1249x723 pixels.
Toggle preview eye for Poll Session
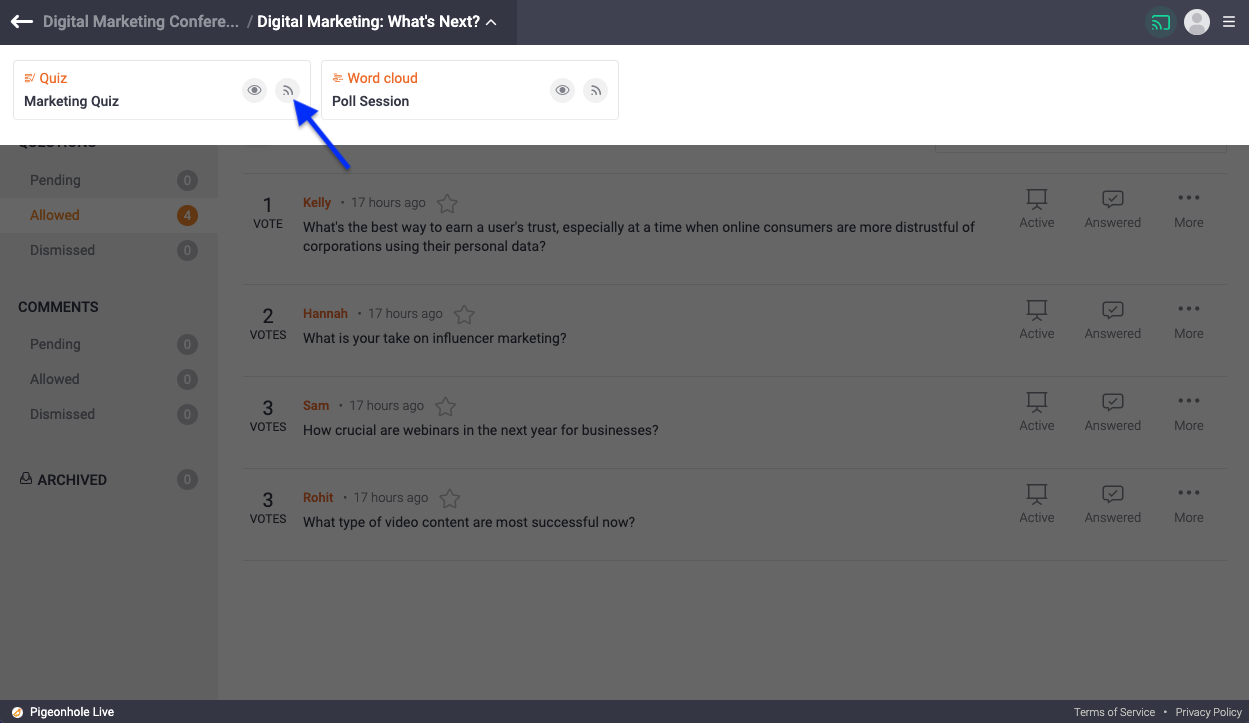(563, 91)
